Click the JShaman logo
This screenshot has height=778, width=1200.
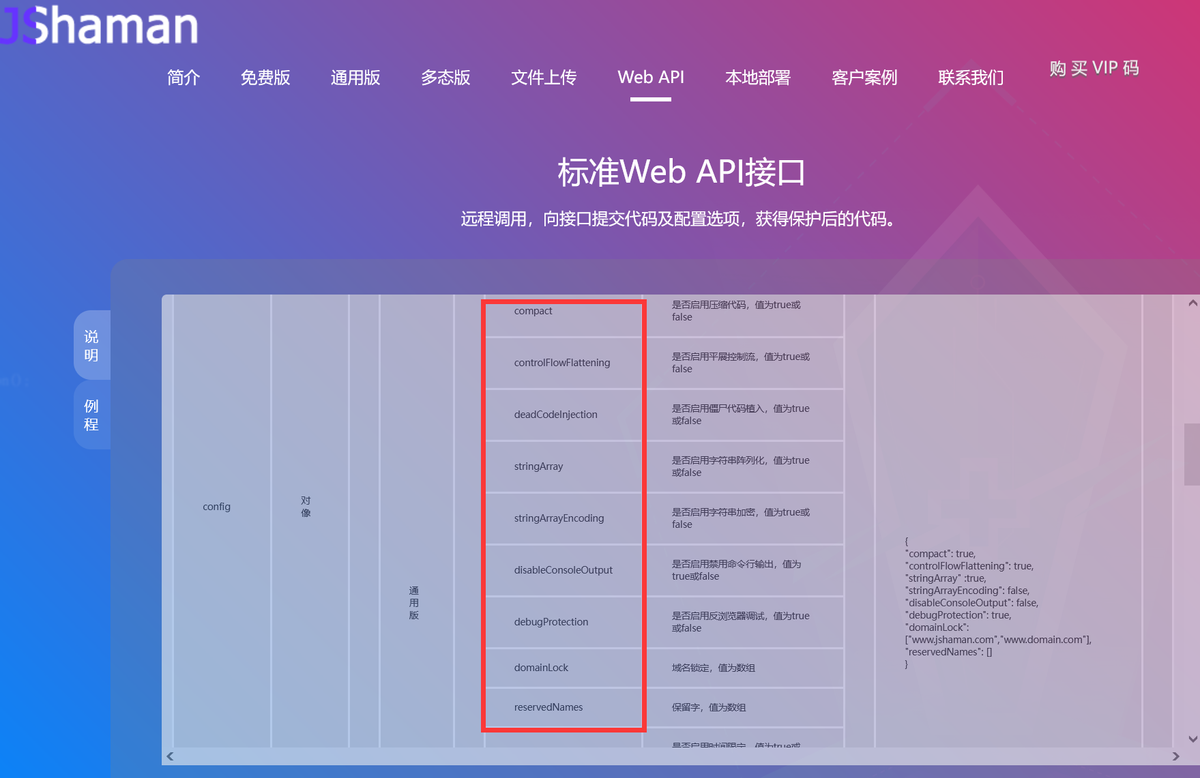pos(100,27)
